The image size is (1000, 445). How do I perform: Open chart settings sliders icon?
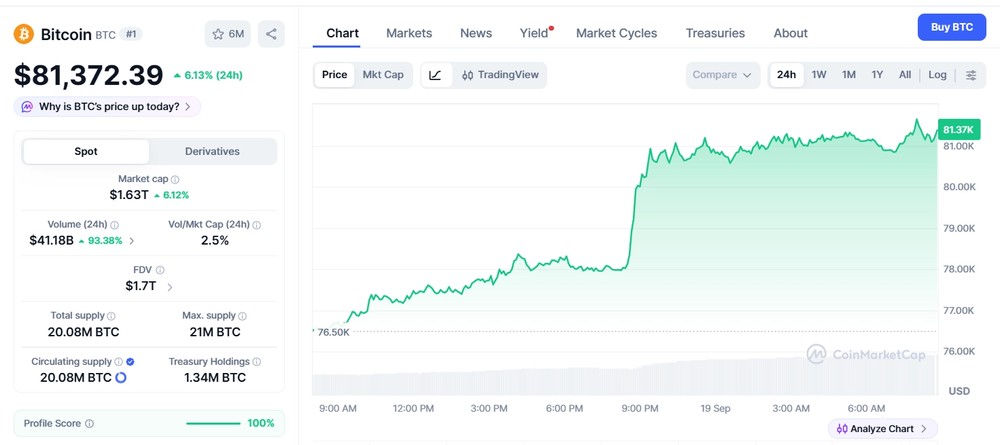click(971, 75)
